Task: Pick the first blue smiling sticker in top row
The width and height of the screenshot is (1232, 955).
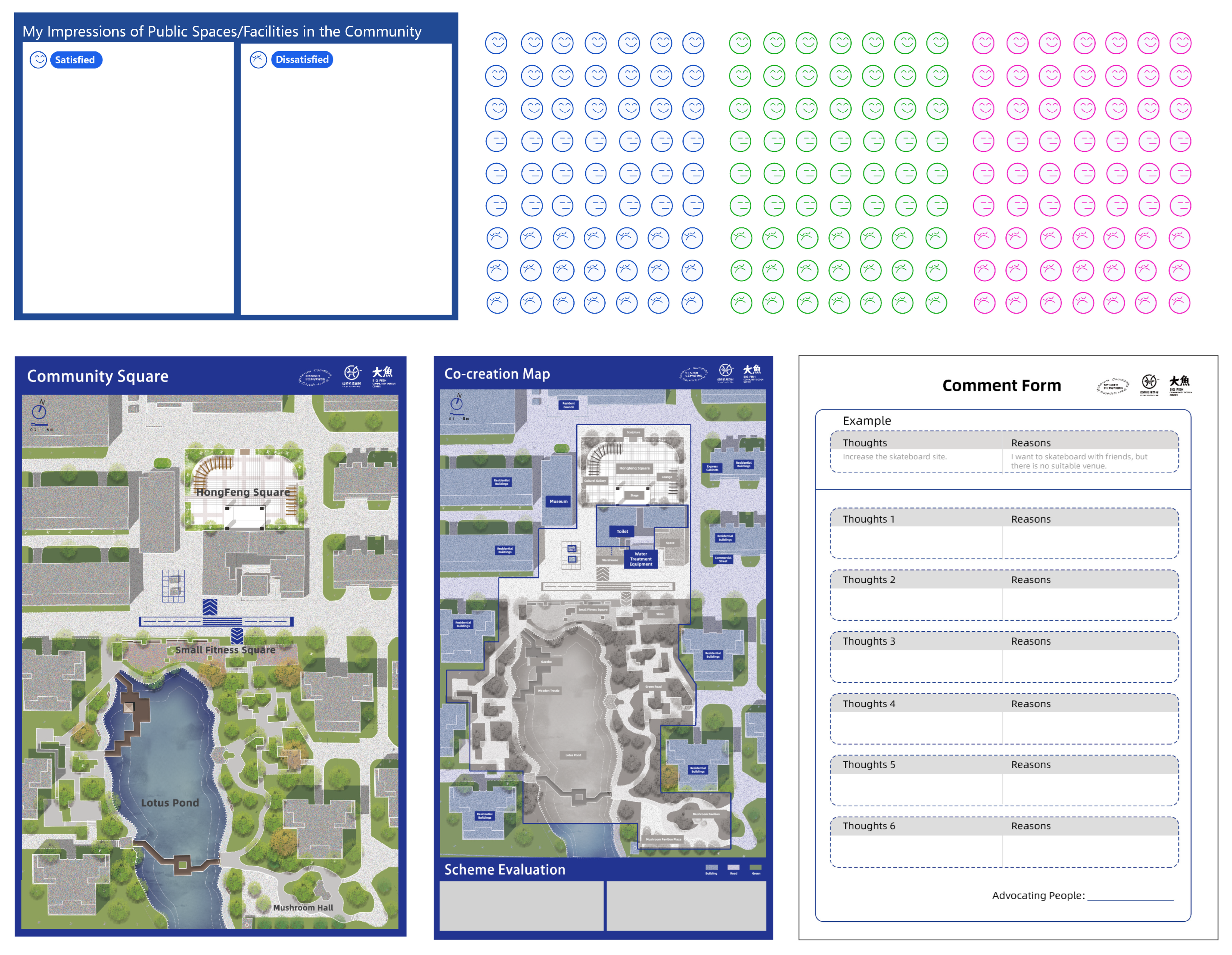Action: [497, 43]
